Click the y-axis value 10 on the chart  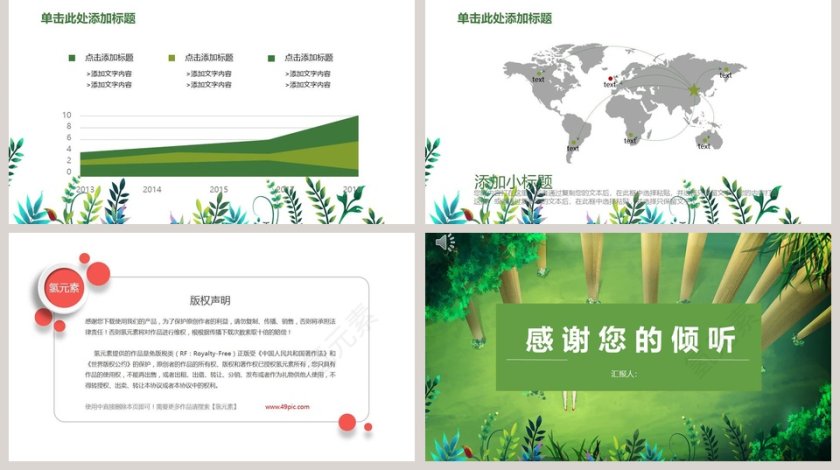pyautogui.click(x=66, y=115)
